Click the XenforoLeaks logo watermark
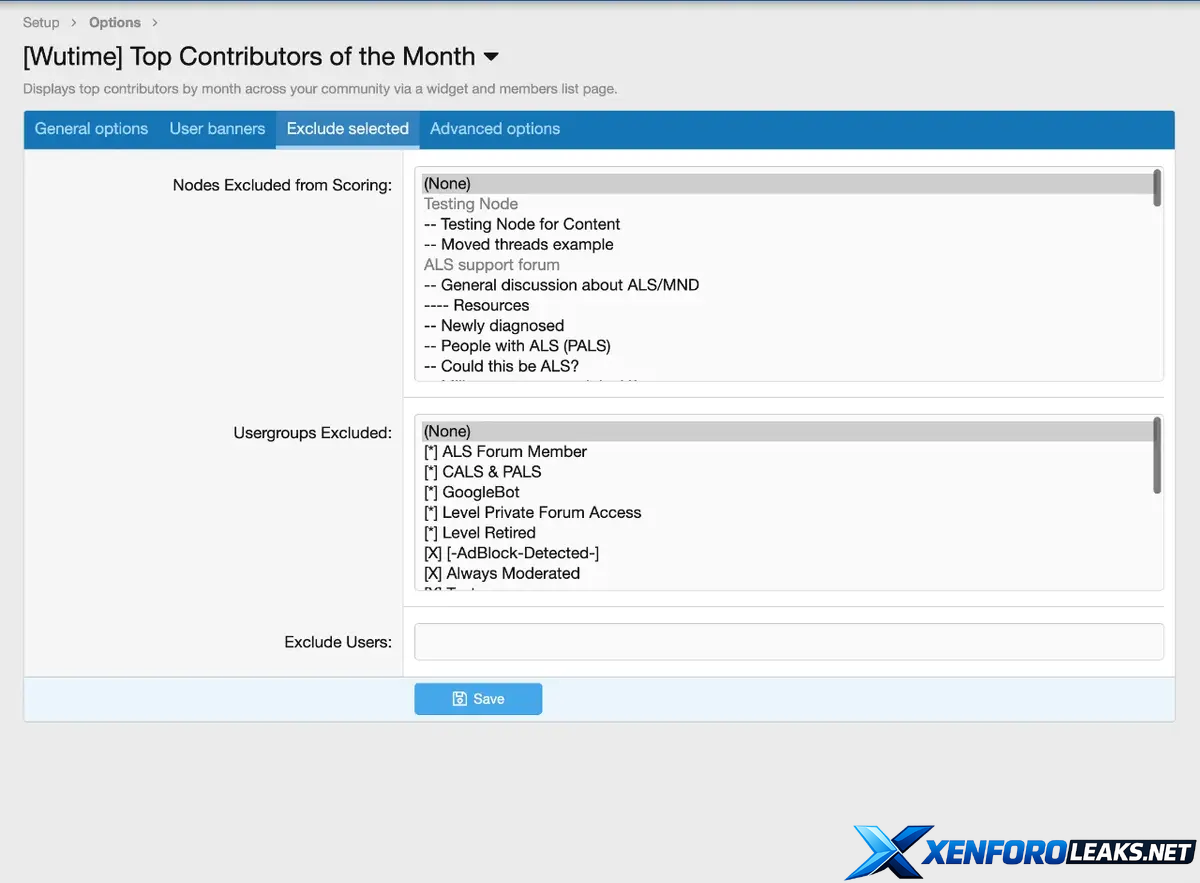1200x883 pixels. [x=1022, y=851]
